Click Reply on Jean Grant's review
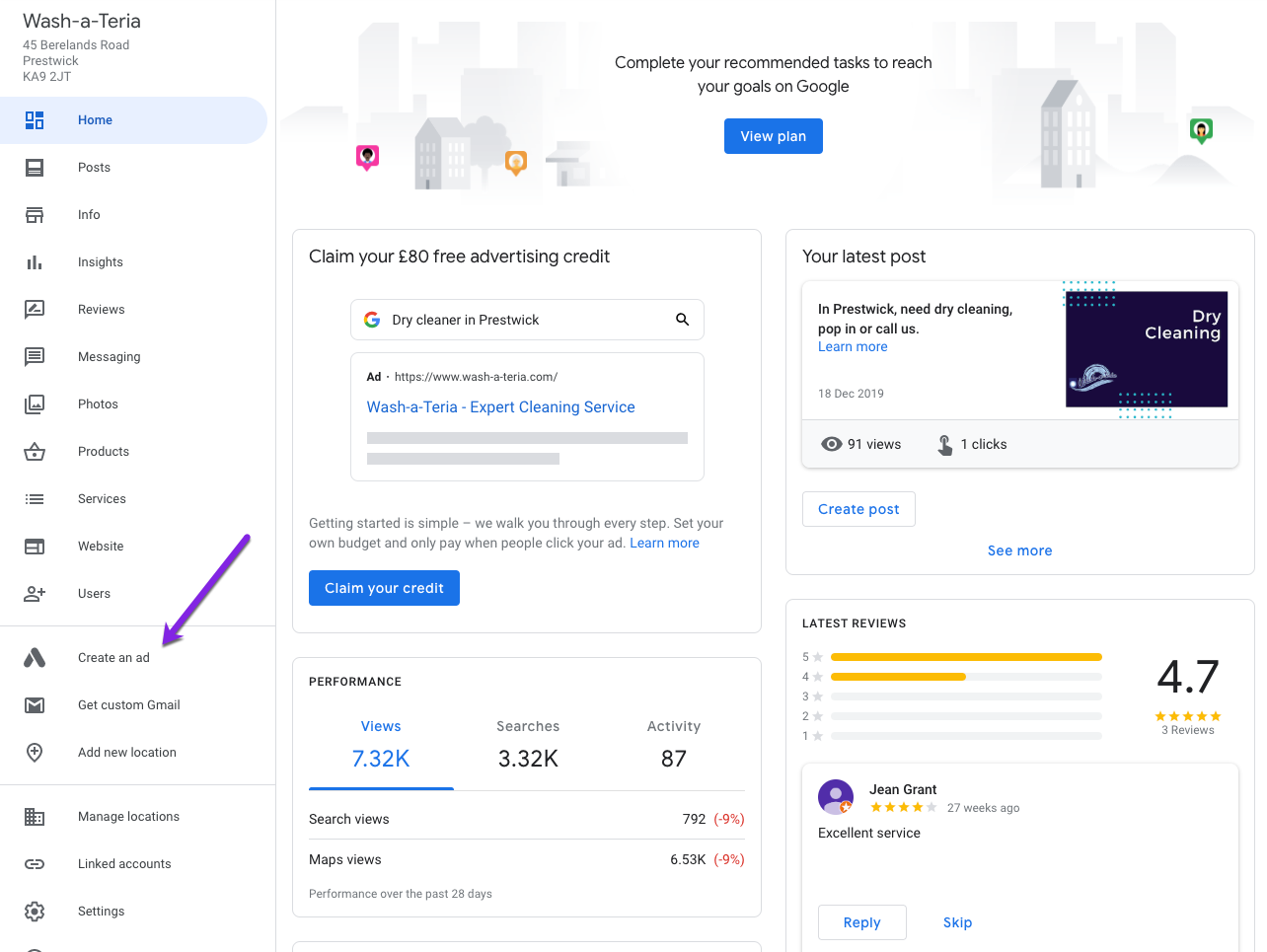Image resolution: width=1267 pixels, height=952 pixels. coord(861,922)
